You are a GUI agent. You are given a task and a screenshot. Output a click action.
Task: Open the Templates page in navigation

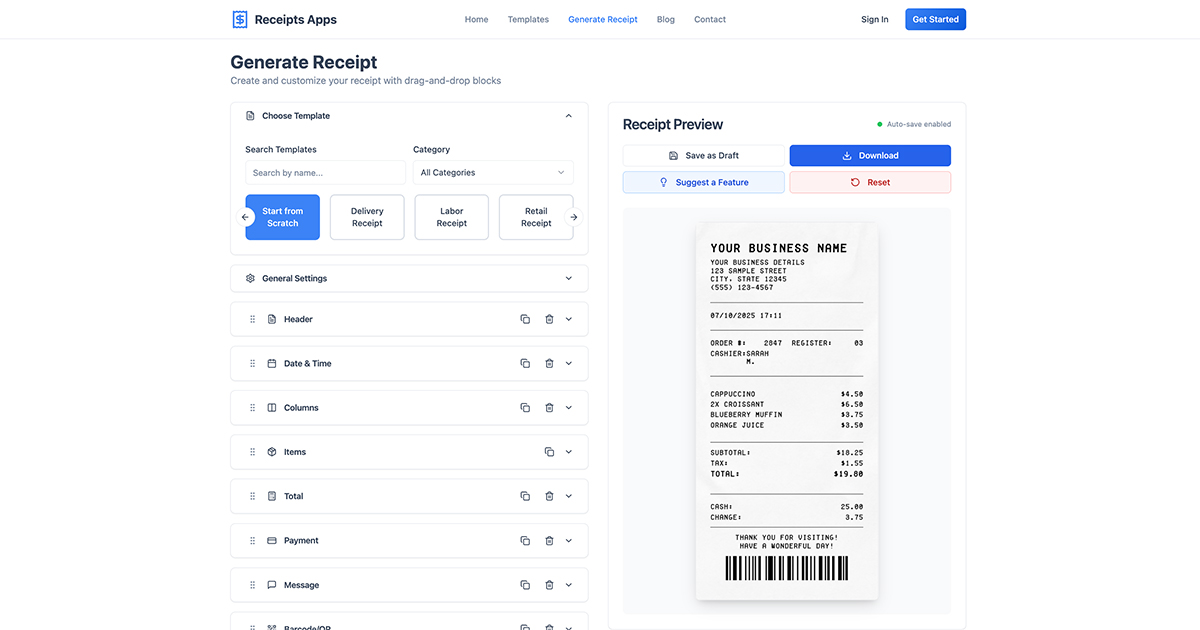tap(528, 19)
